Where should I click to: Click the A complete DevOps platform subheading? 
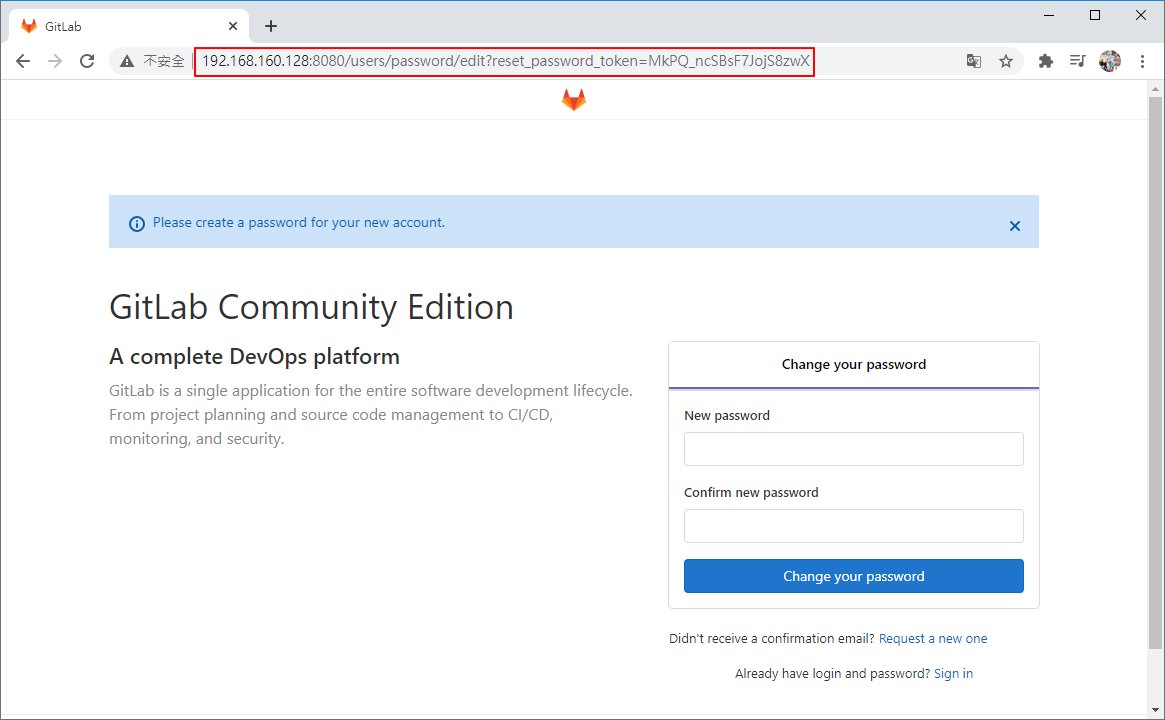coord(254,357)
